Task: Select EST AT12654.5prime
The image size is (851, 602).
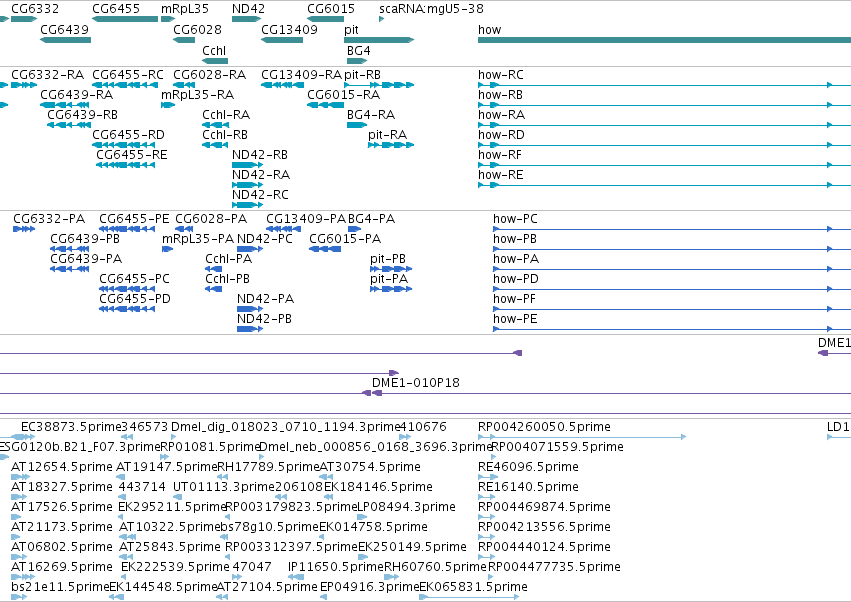Action: pyautogui.click(x=61, y=467)
